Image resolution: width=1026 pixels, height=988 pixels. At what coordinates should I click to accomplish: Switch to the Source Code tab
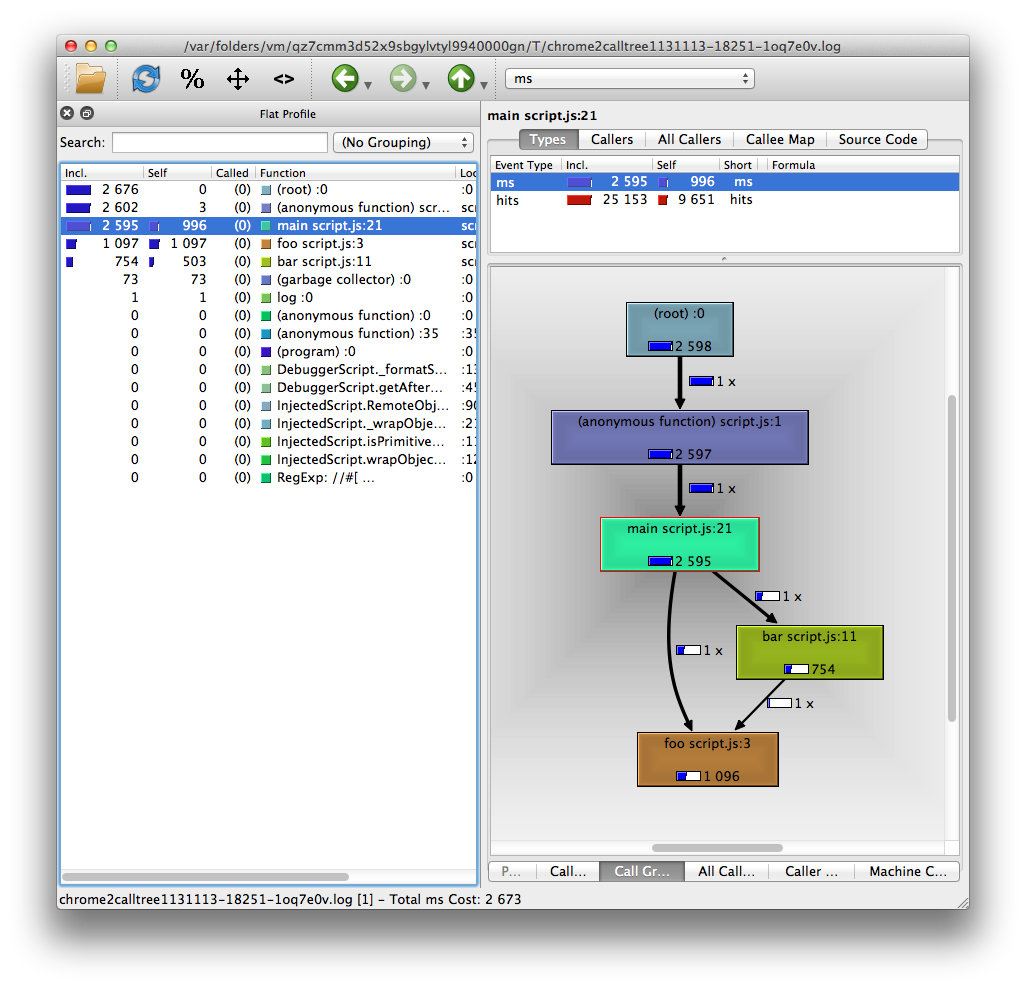877,139
